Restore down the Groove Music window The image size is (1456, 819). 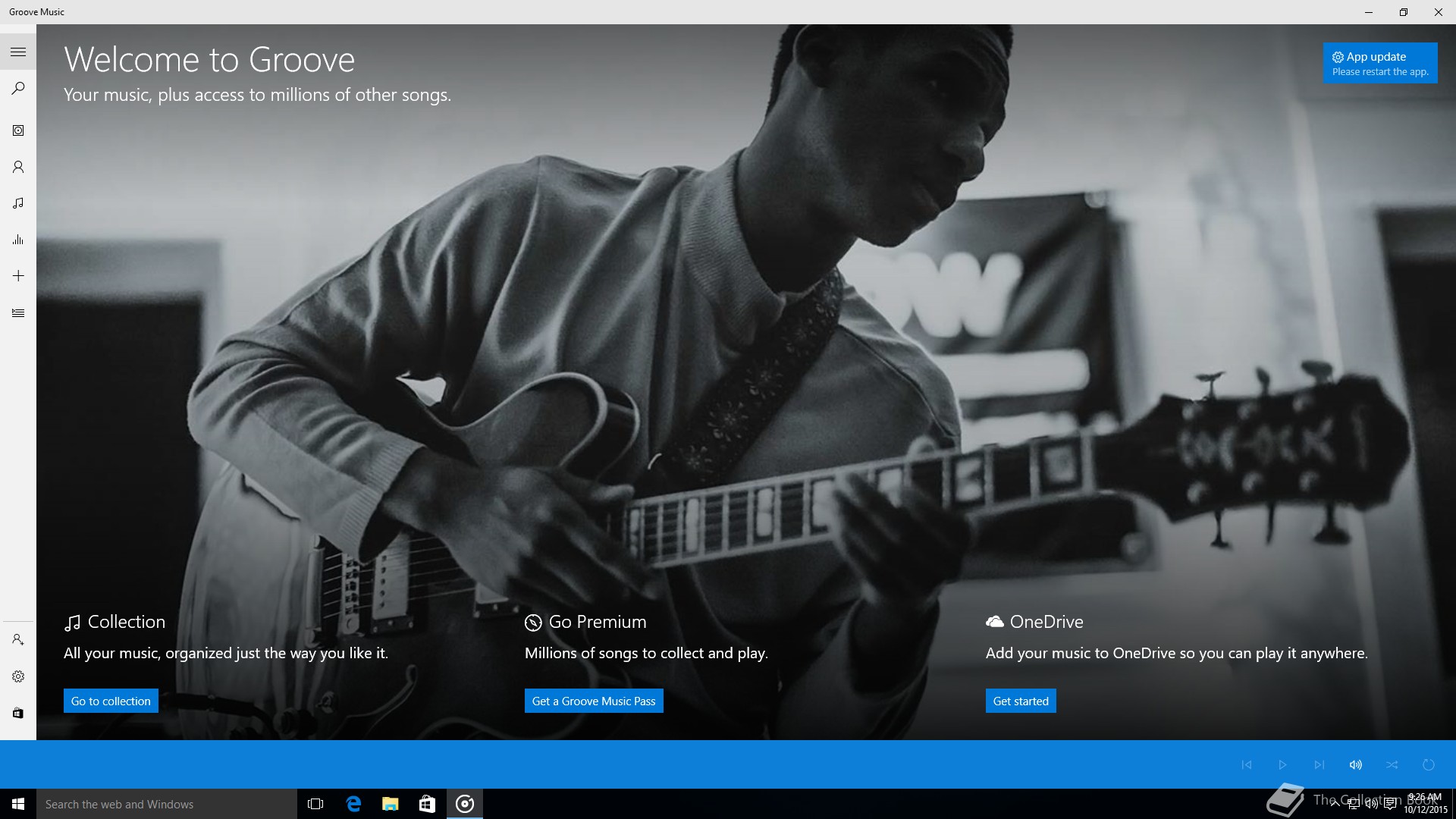[1404, 12]
